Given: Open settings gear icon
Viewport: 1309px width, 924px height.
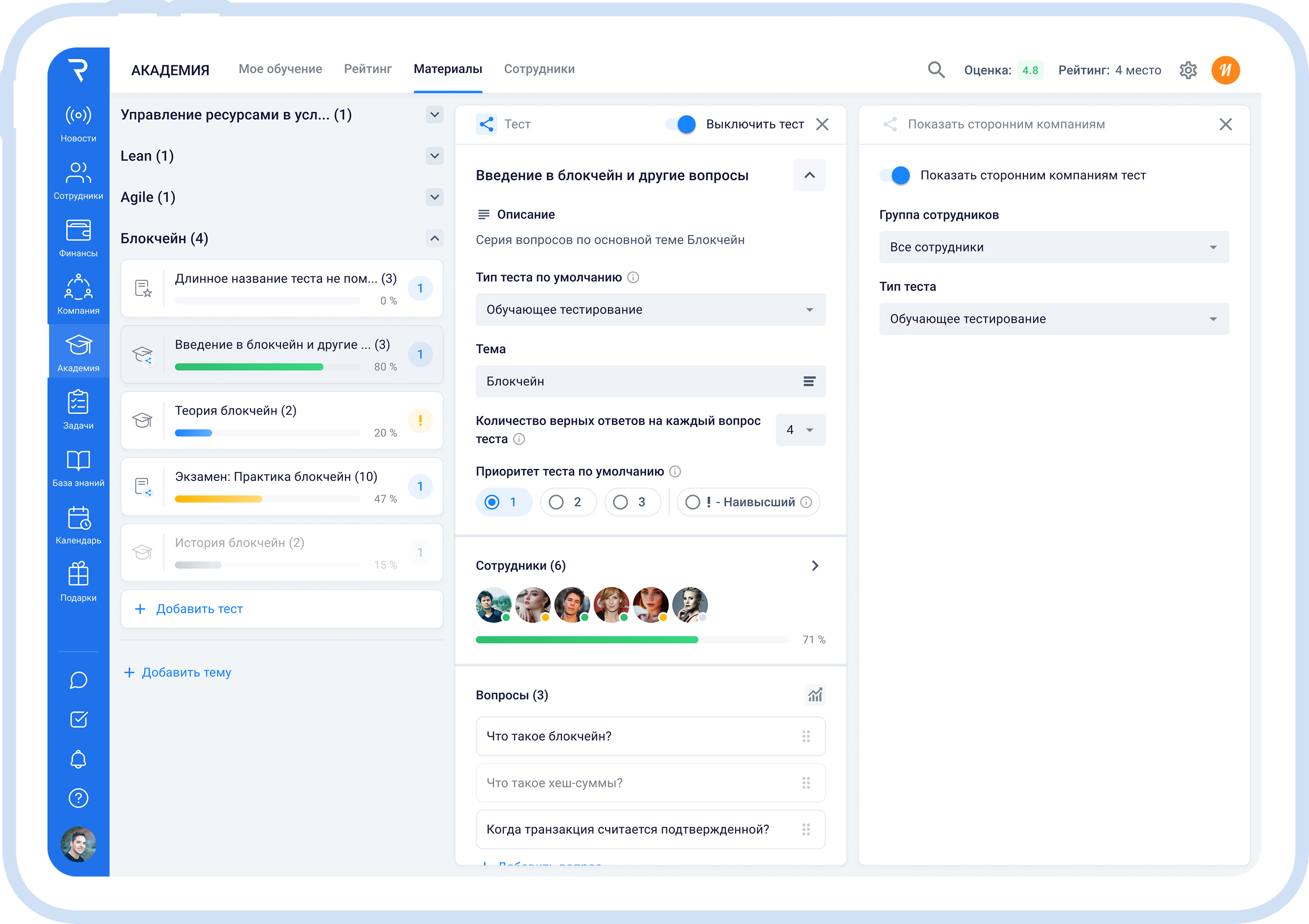Looking at the screenshot, I should click(1188, 70).
